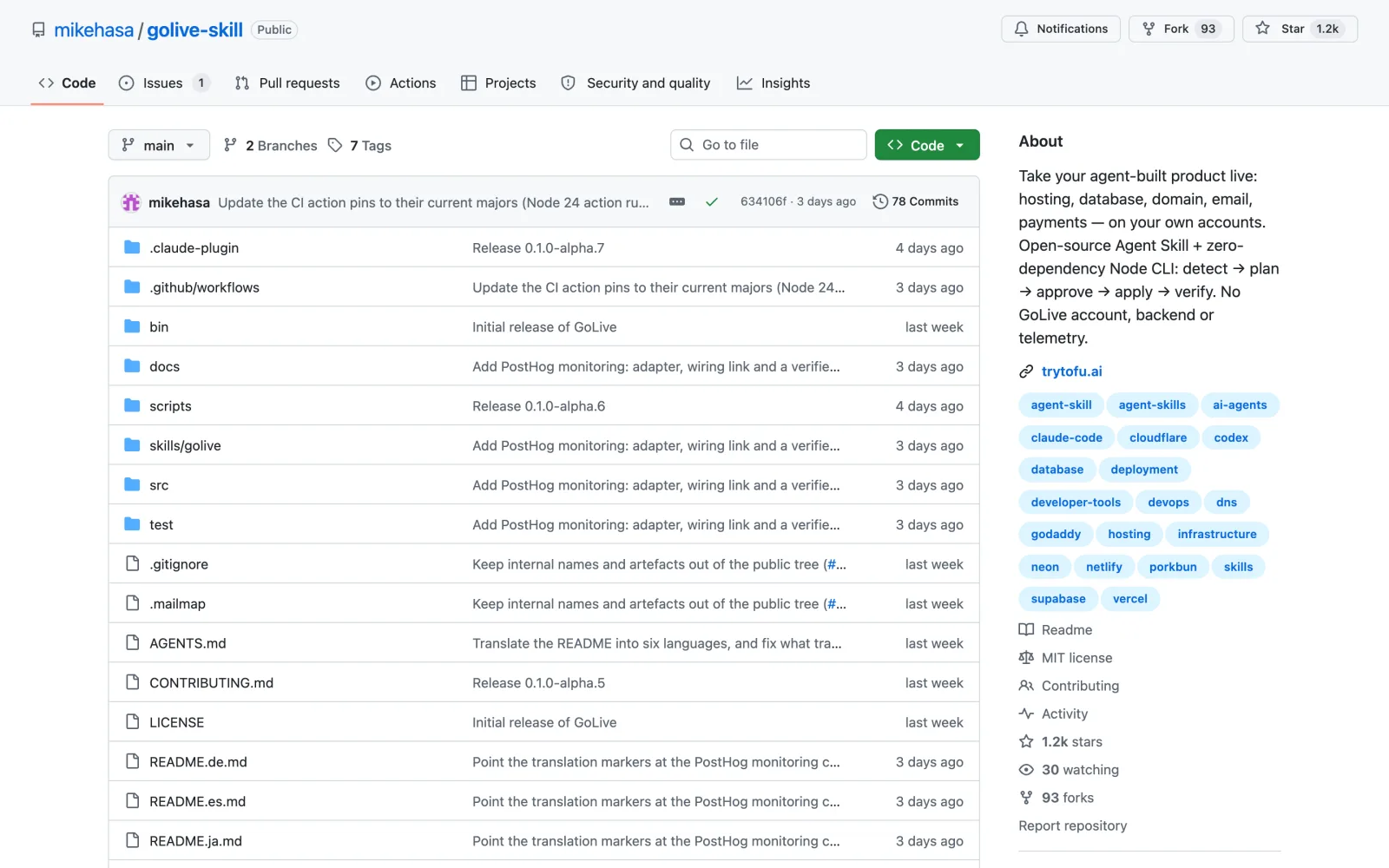Image resolution: width=1389 pixels, height=868 pixels.
Task: Open the README.ja.md file
Action: coord(195,841)
